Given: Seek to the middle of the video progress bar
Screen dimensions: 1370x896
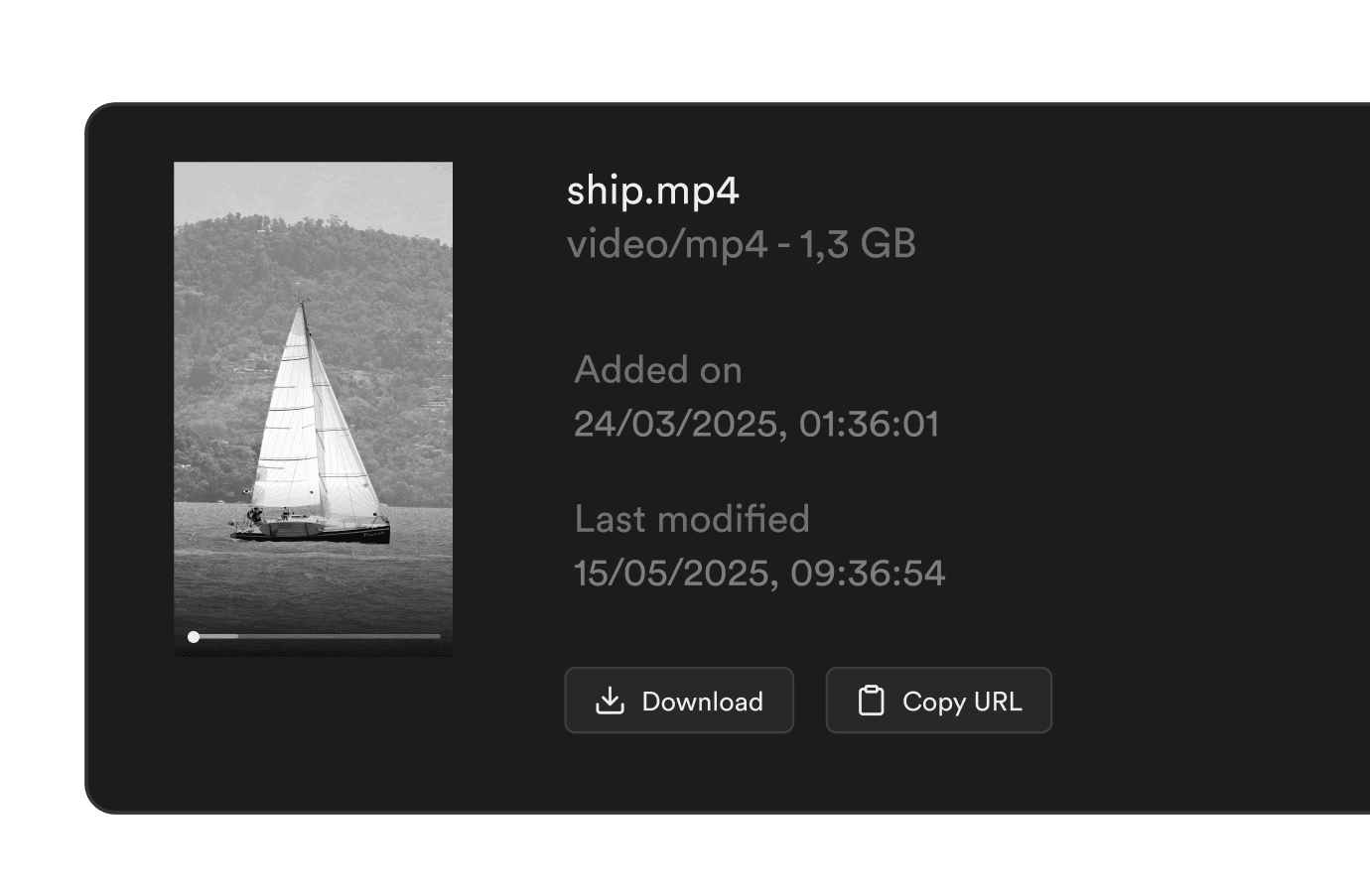Looking at the screenshot, I should 314,636.
